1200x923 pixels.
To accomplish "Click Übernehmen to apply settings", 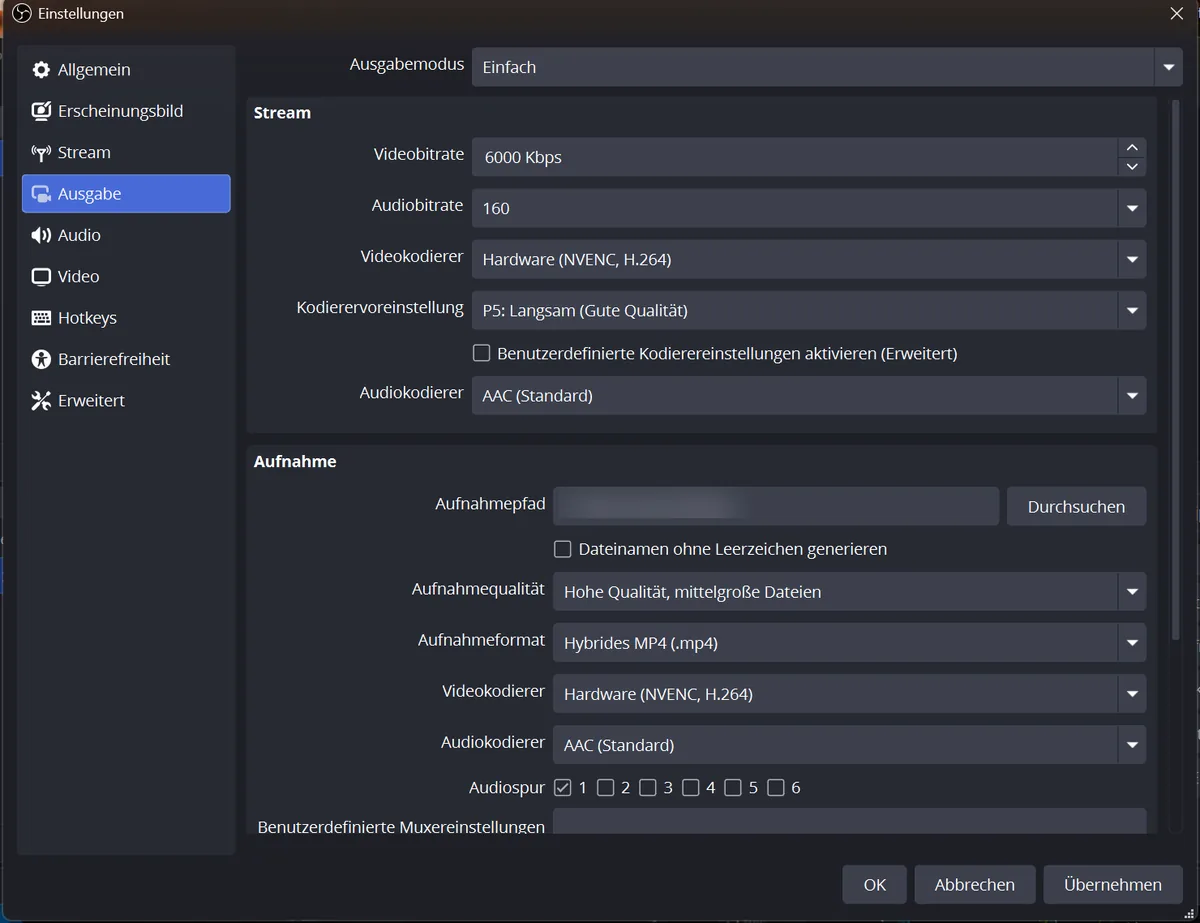I will click(x=1113, y=885).
